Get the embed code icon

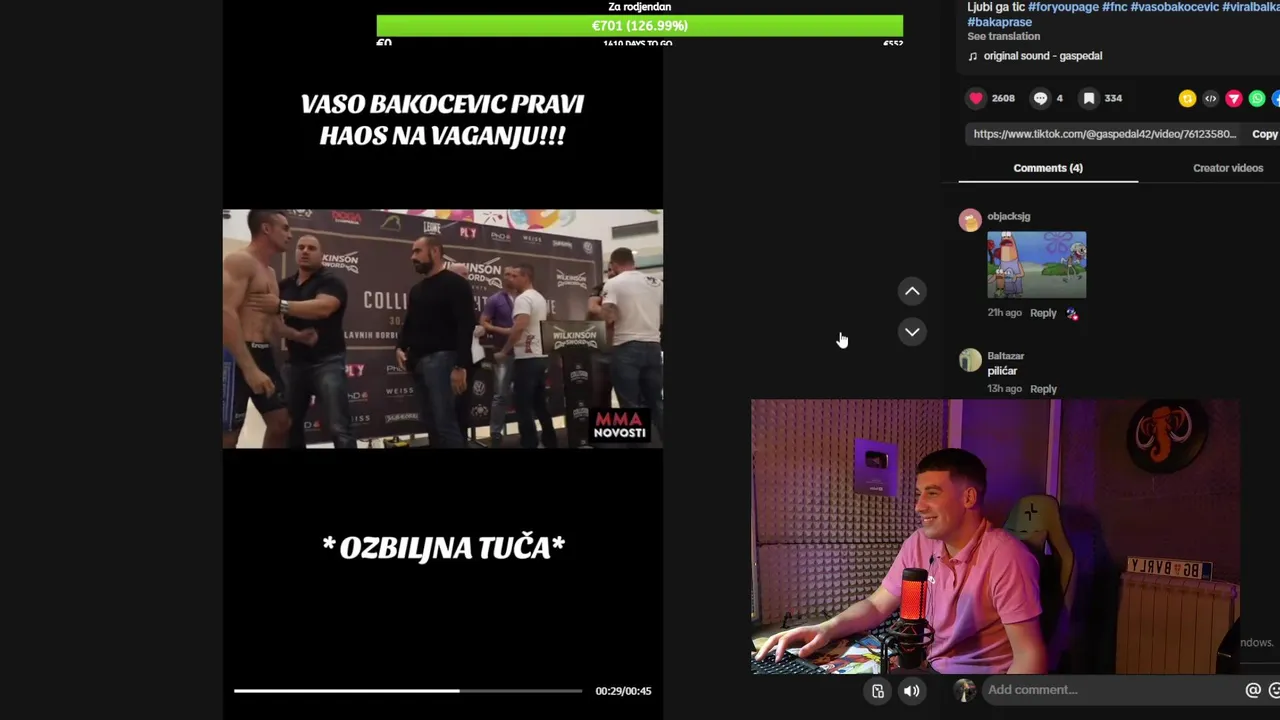click(1210, 98)
